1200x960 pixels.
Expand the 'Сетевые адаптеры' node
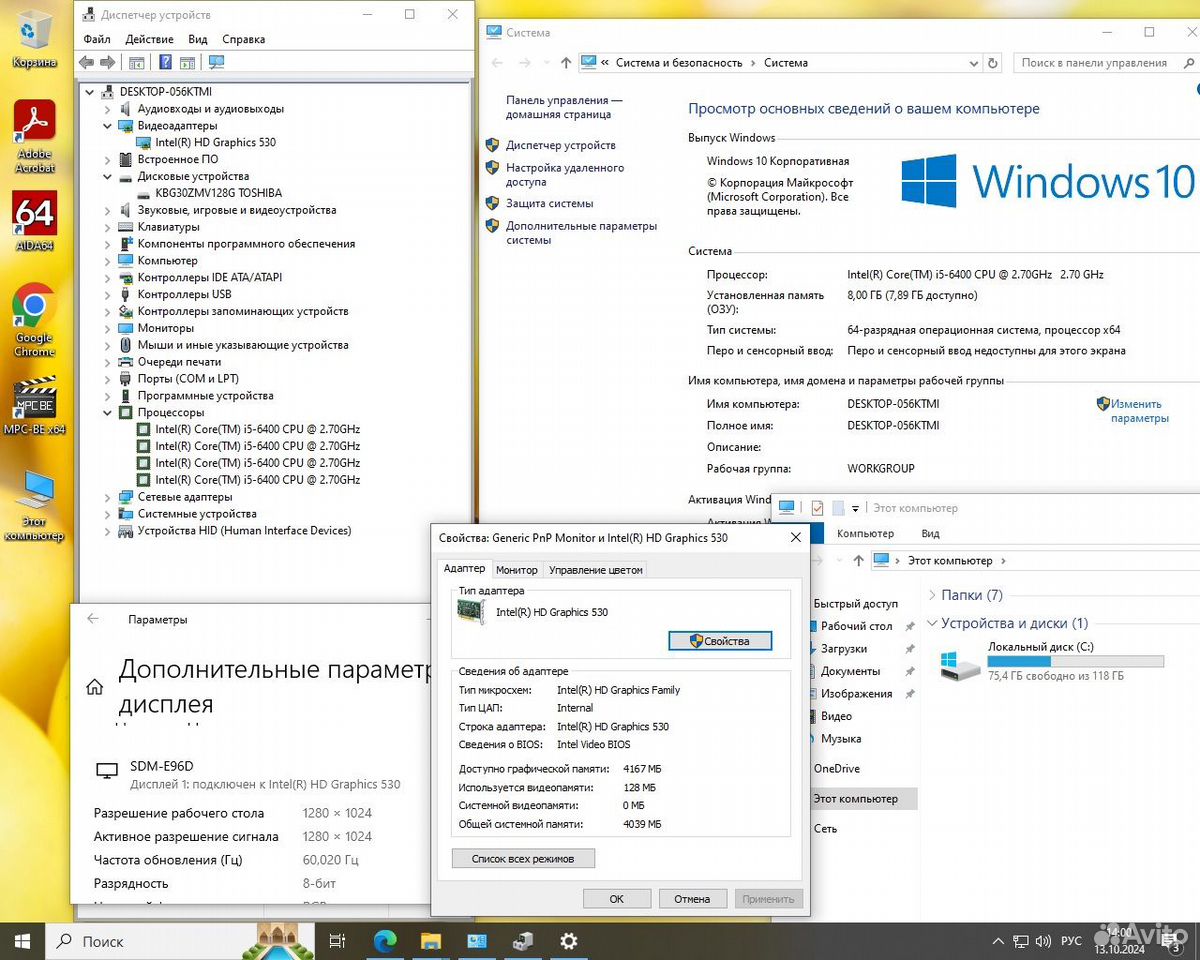click(108, 497)
